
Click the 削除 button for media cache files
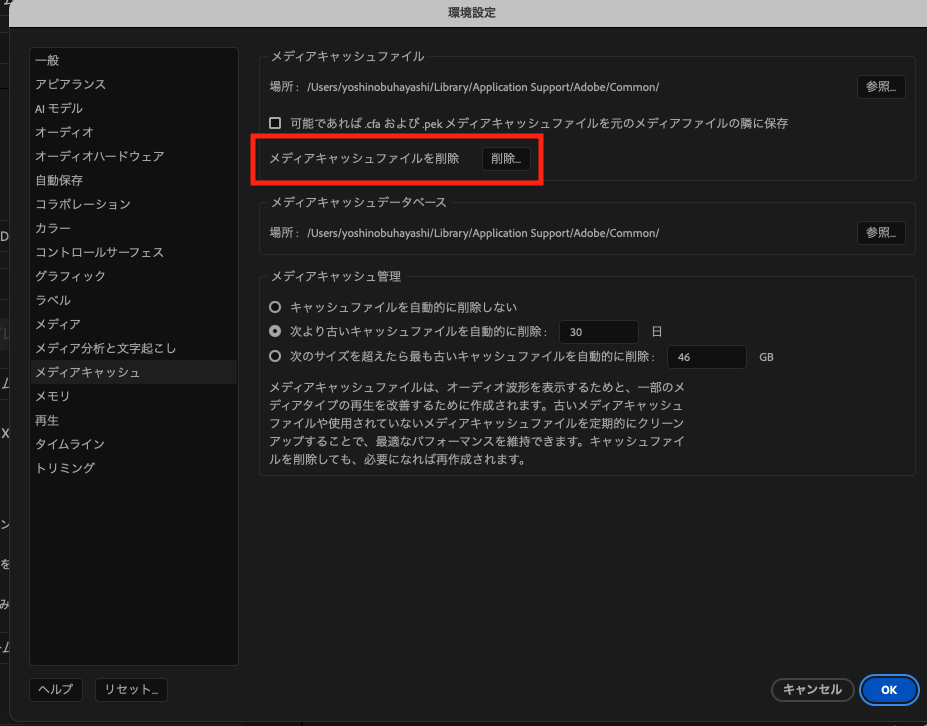(506, 159)
